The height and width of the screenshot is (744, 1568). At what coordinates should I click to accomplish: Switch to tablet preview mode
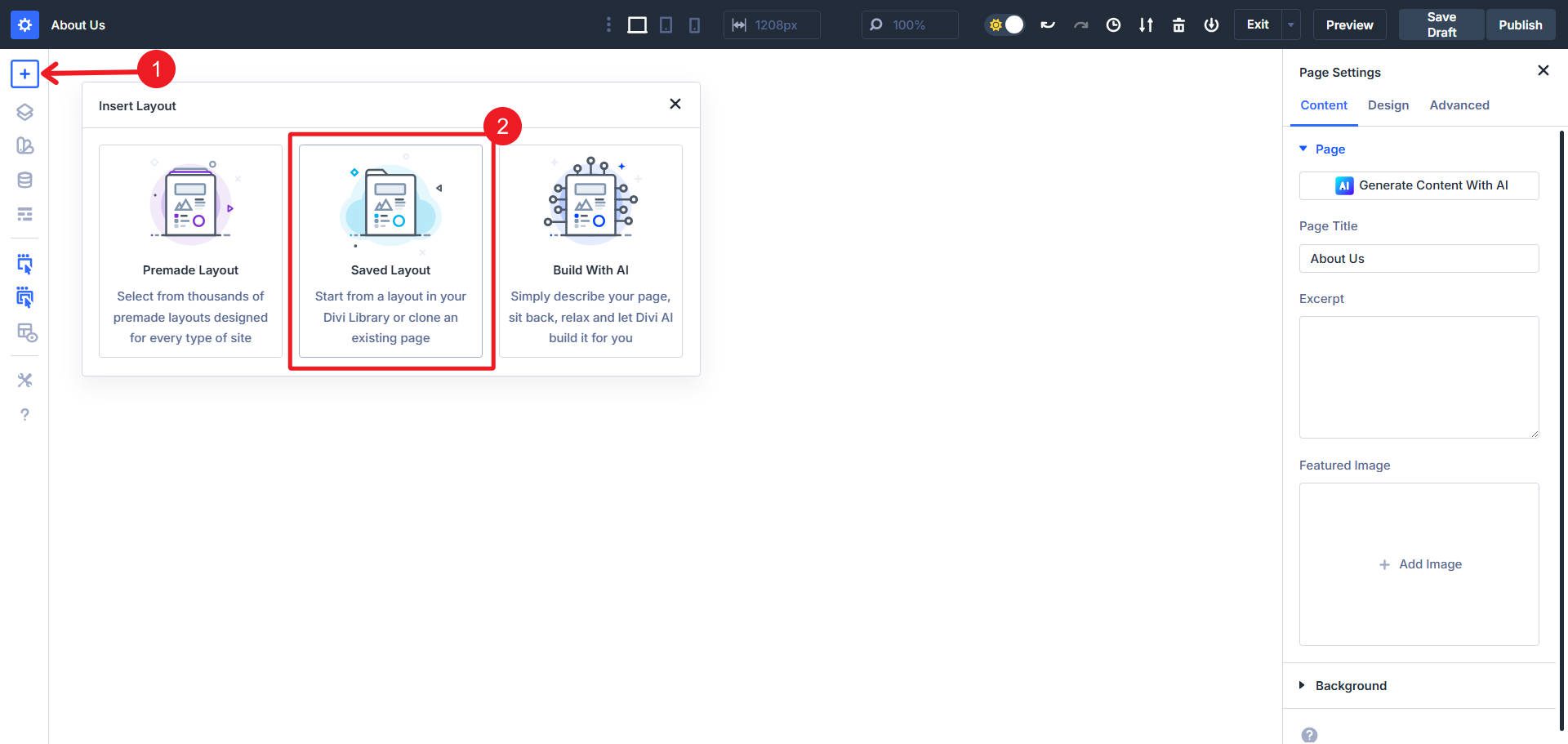[x=666, y=25]
